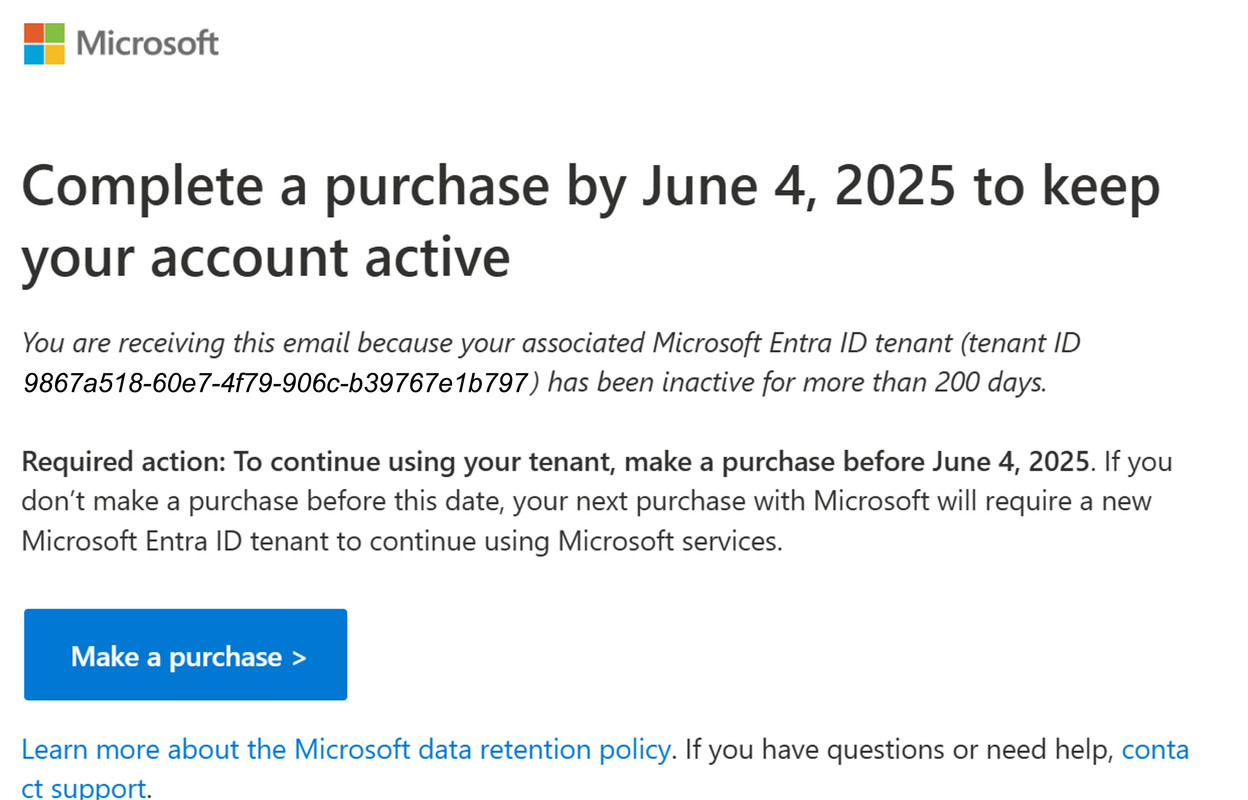Click the Microsoft four-square logo icon

pyautogui.click(x=44, y=43)
